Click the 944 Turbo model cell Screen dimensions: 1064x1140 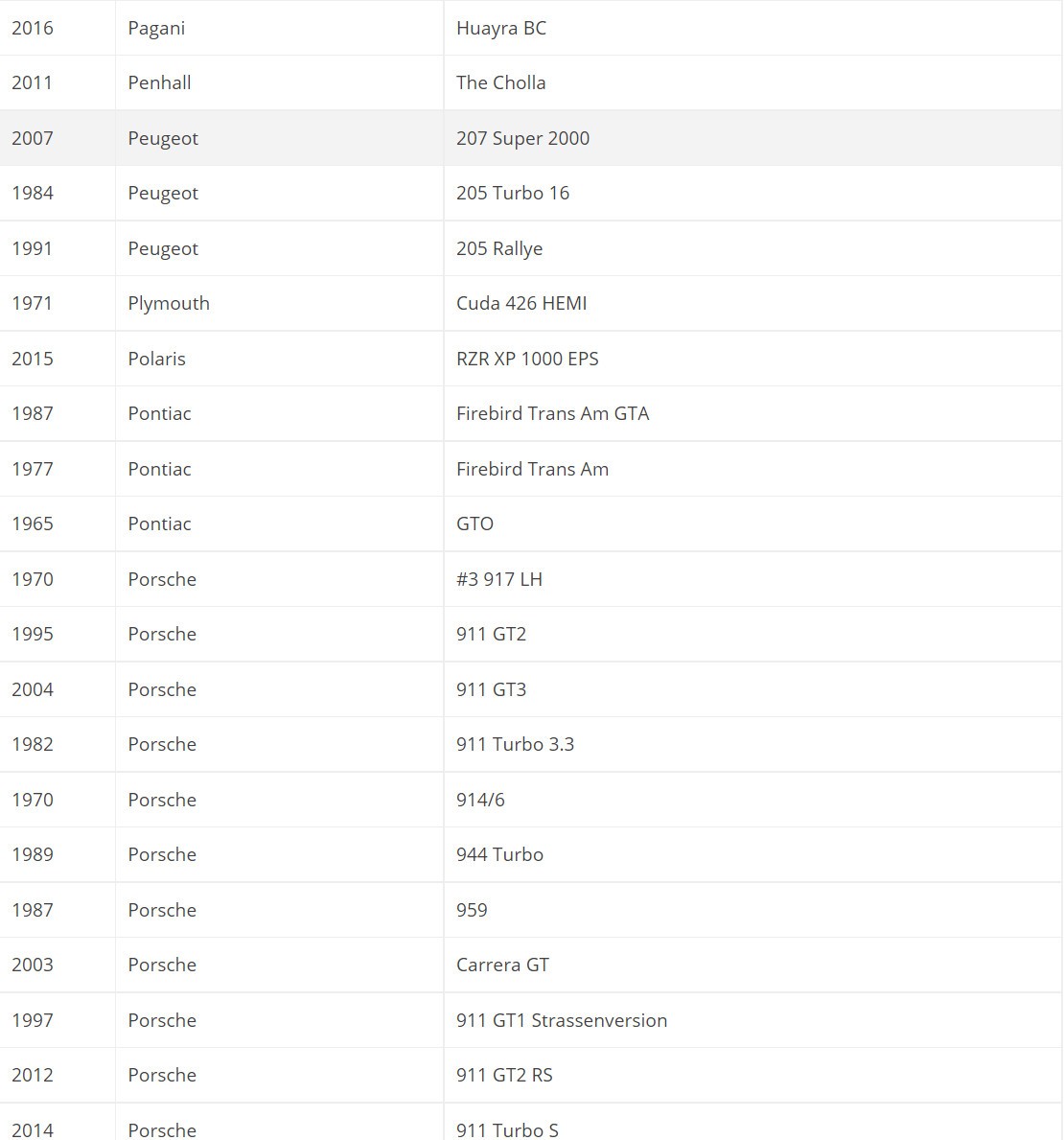coord(499,854)
